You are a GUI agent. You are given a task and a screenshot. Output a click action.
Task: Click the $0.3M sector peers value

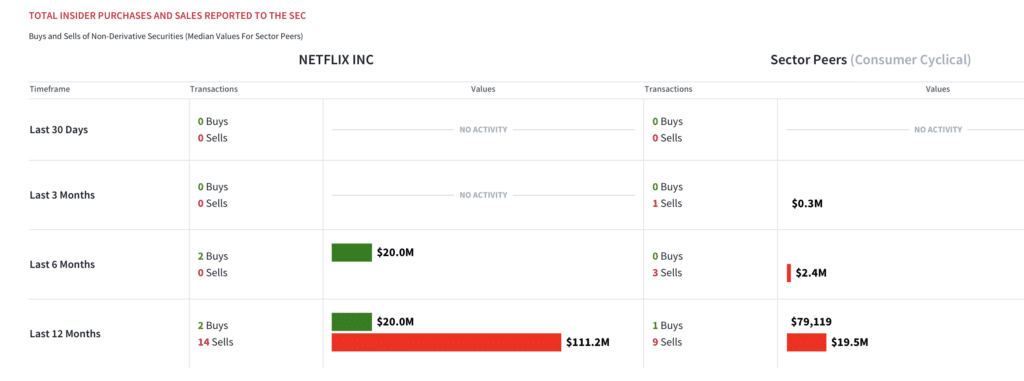pyautogui.click(x=807, y=204)
